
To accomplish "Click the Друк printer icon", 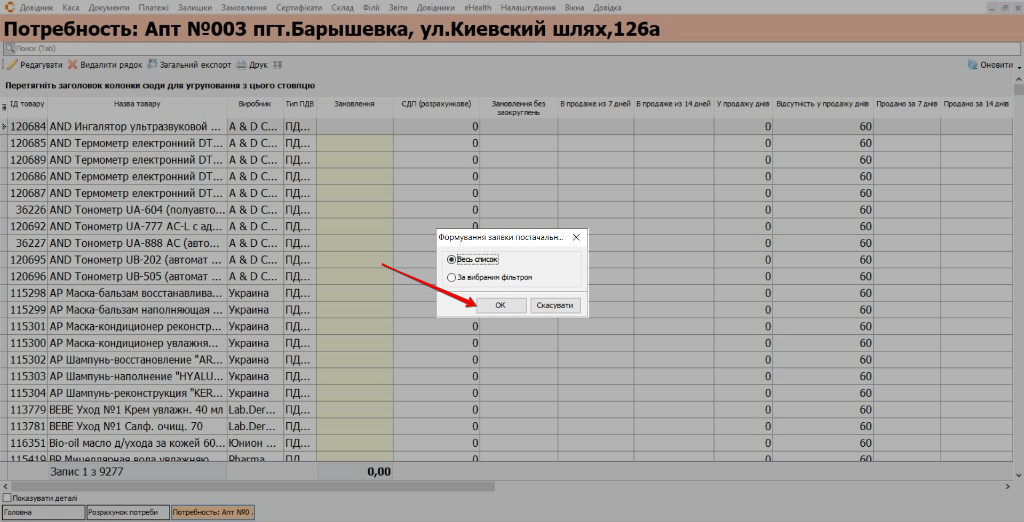I will (241, 65).
